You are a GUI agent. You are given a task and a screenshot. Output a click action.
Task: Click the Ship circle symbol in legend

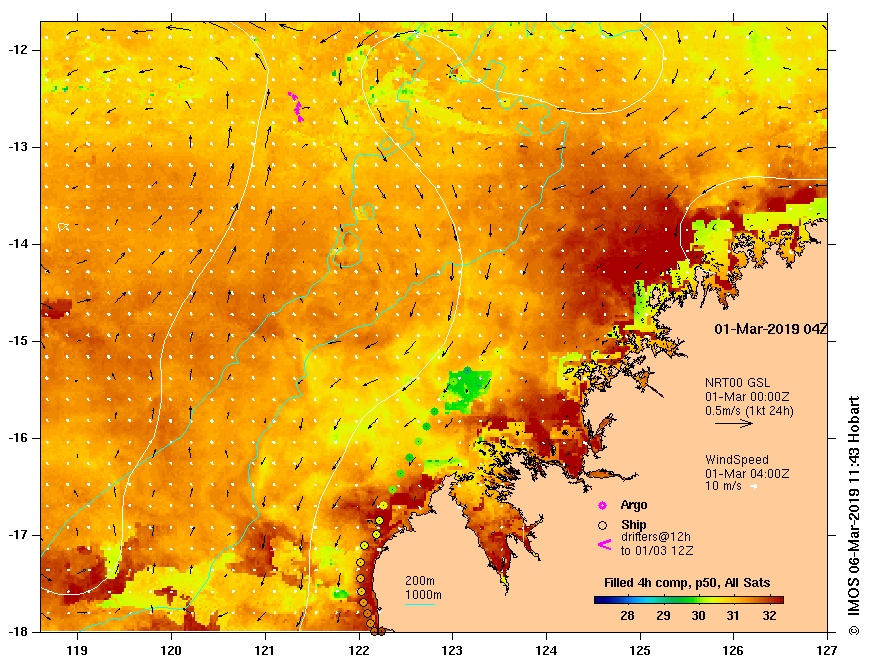point(602,525)
